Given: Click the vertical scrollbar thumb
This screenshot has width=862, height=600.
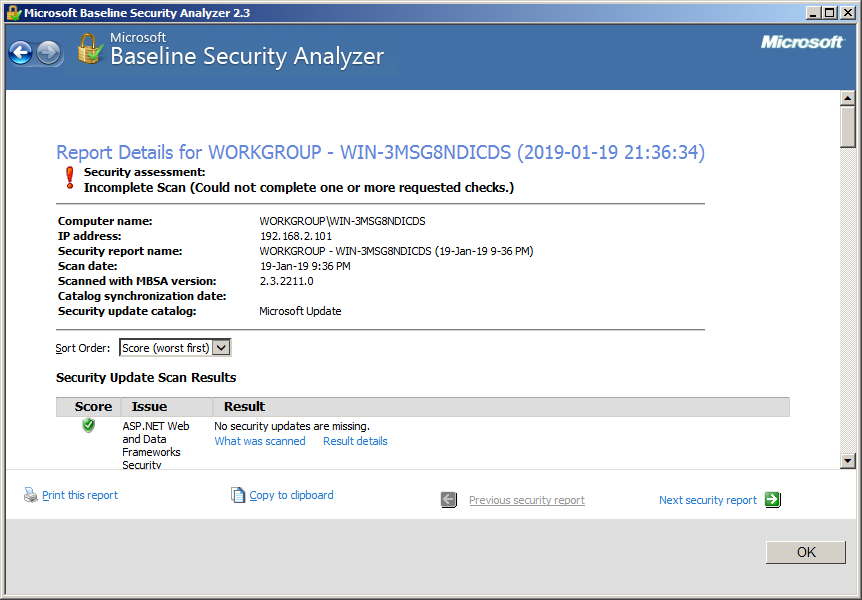Looking at the screenshot, I should 848,127.
